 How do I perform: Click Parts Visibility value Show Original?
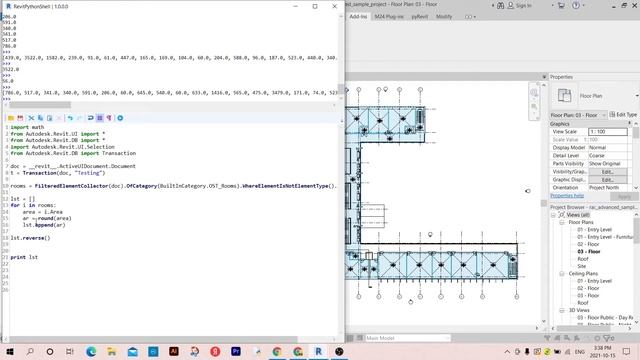pyautogui.click(x=608, y=164)
